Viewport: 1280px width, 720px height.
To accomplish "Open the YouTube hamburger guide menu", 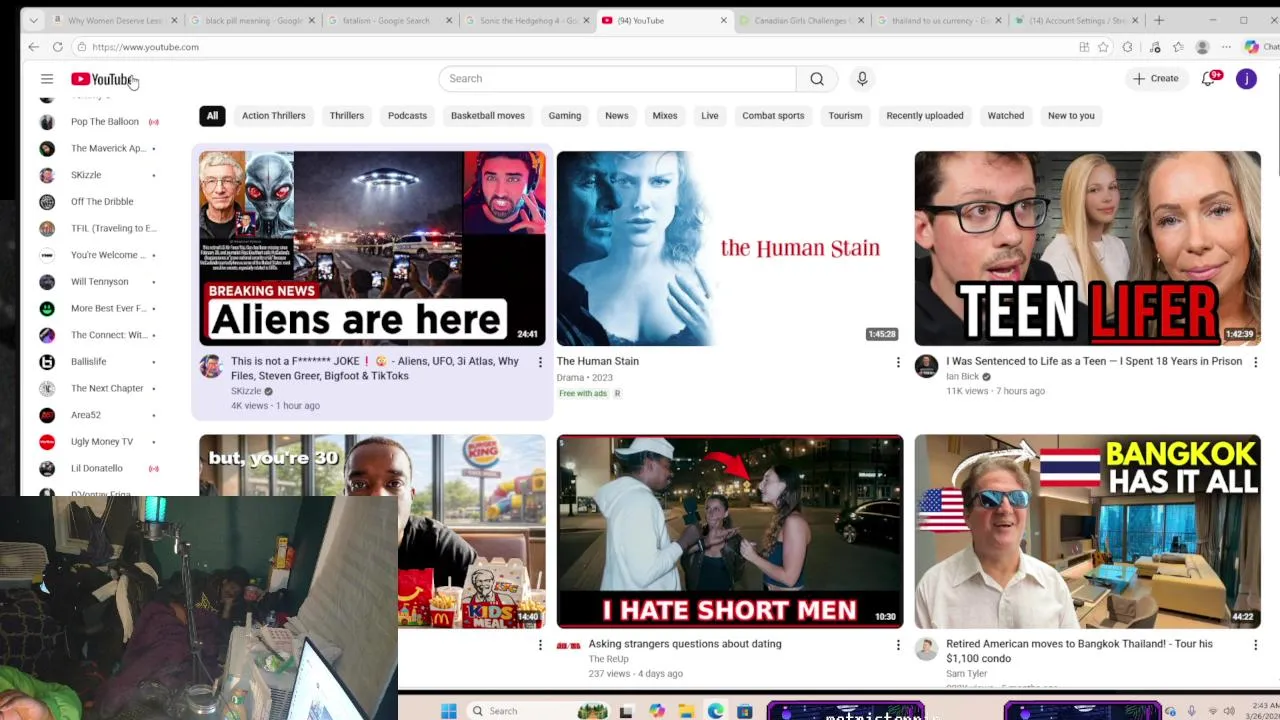I will [47, 79].
